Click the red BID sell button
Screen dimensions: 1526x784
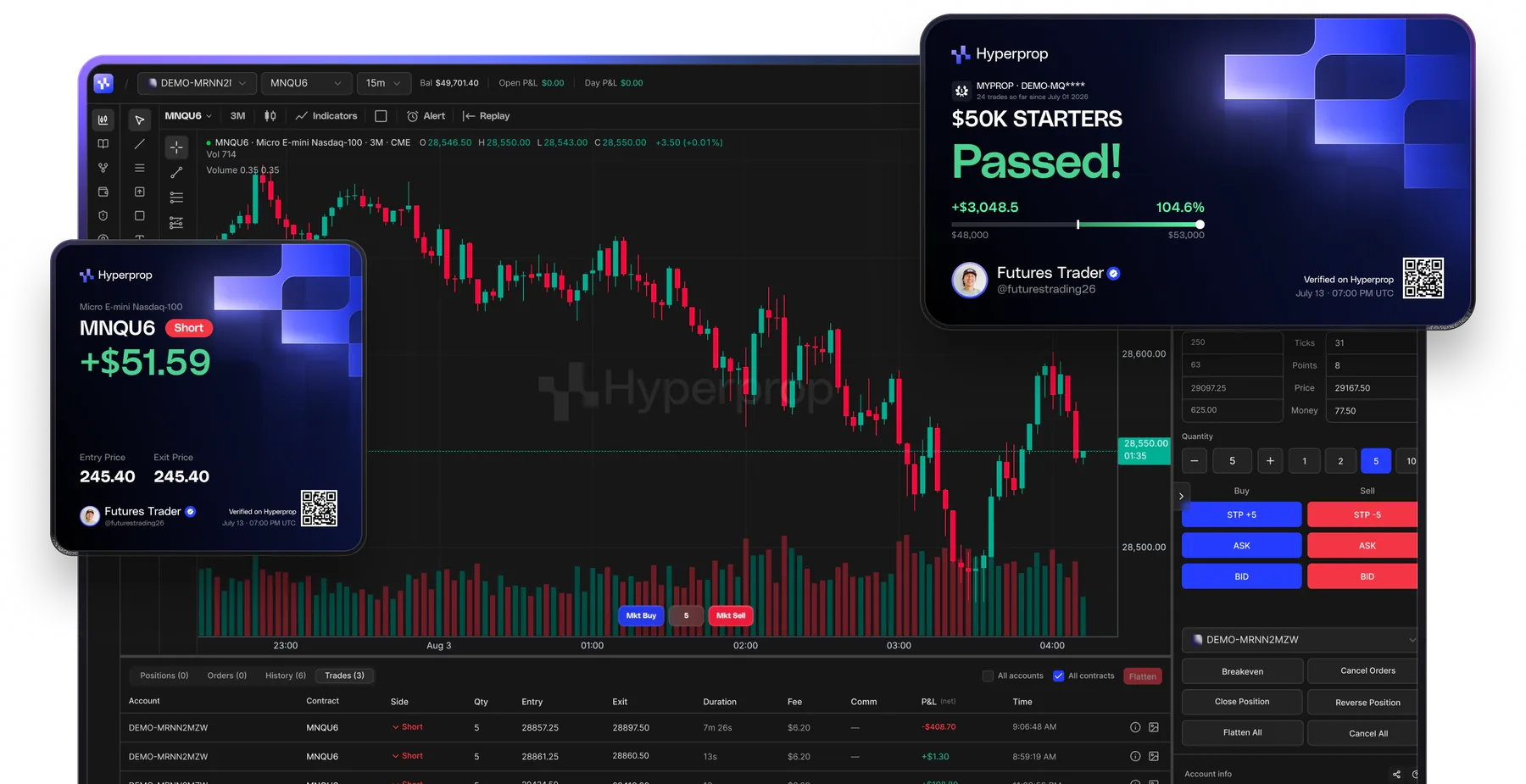(x=1362, y=576)
